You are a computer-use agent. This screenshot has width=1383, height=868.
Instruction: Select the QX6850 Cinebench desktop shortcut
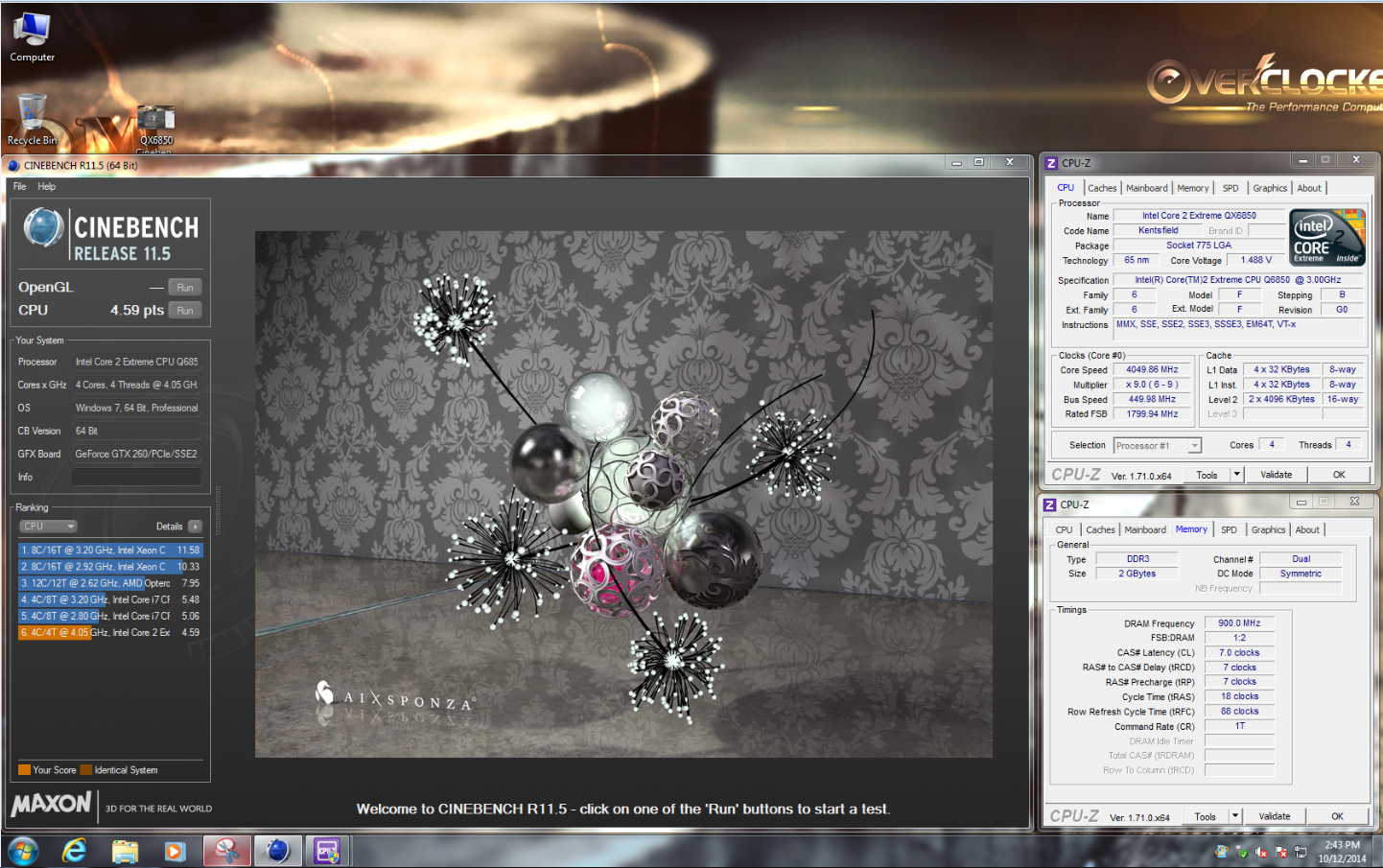coord(155,129)
